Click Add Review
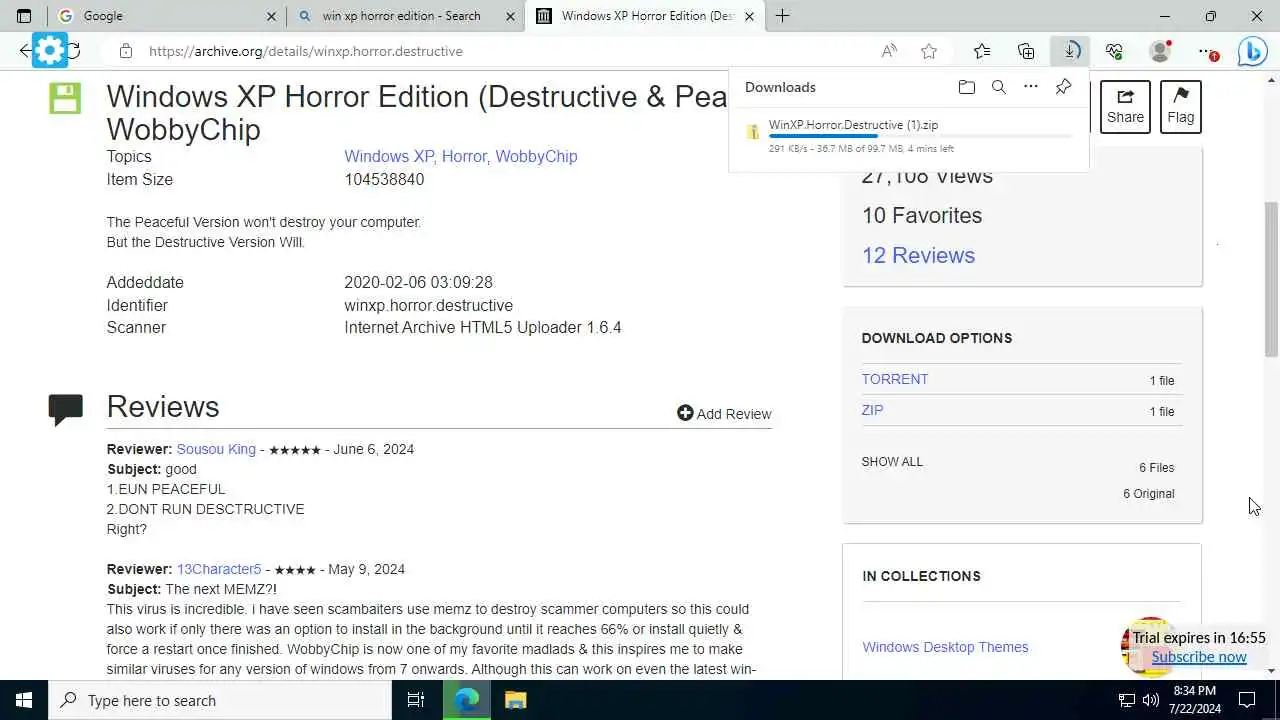Screen dimensions: 1280x720 724,414
